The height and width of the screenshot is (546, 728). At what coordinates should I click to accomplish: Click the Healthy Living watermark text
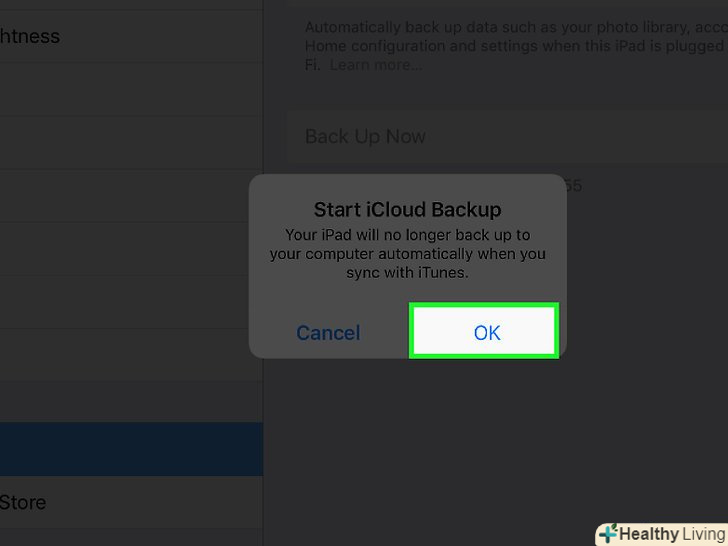(672, 534)
